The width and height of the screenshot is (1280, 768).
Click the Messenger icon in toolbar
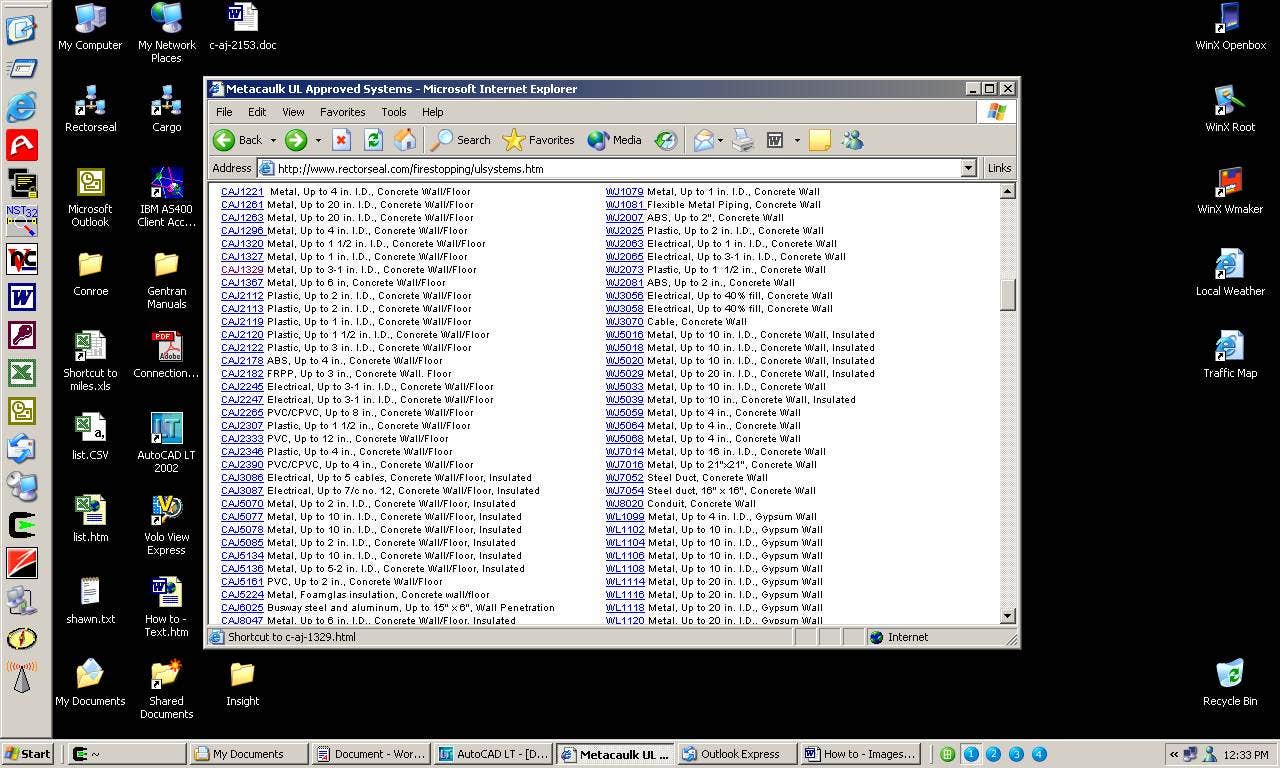(x=852, y=140)
